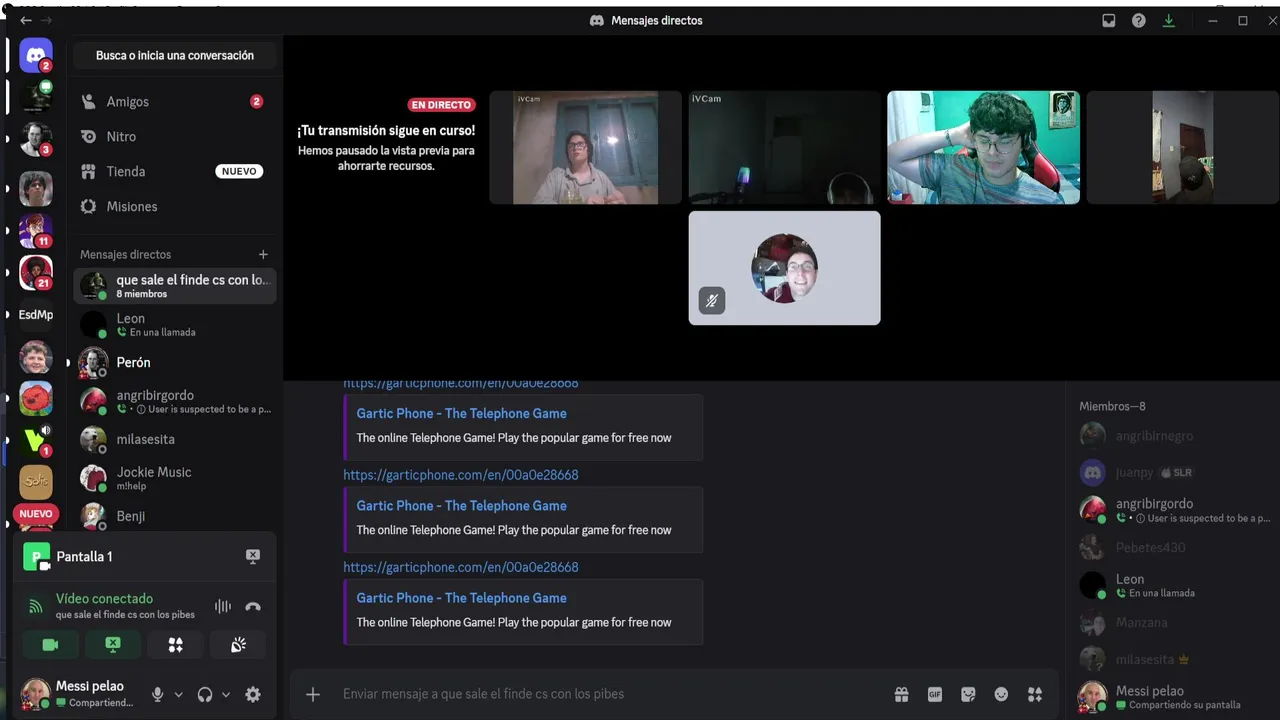This screenshot has width=1280, height=720.
Task: Open the third Gartic Phone embed title
Action: click(x=462, y=597)
